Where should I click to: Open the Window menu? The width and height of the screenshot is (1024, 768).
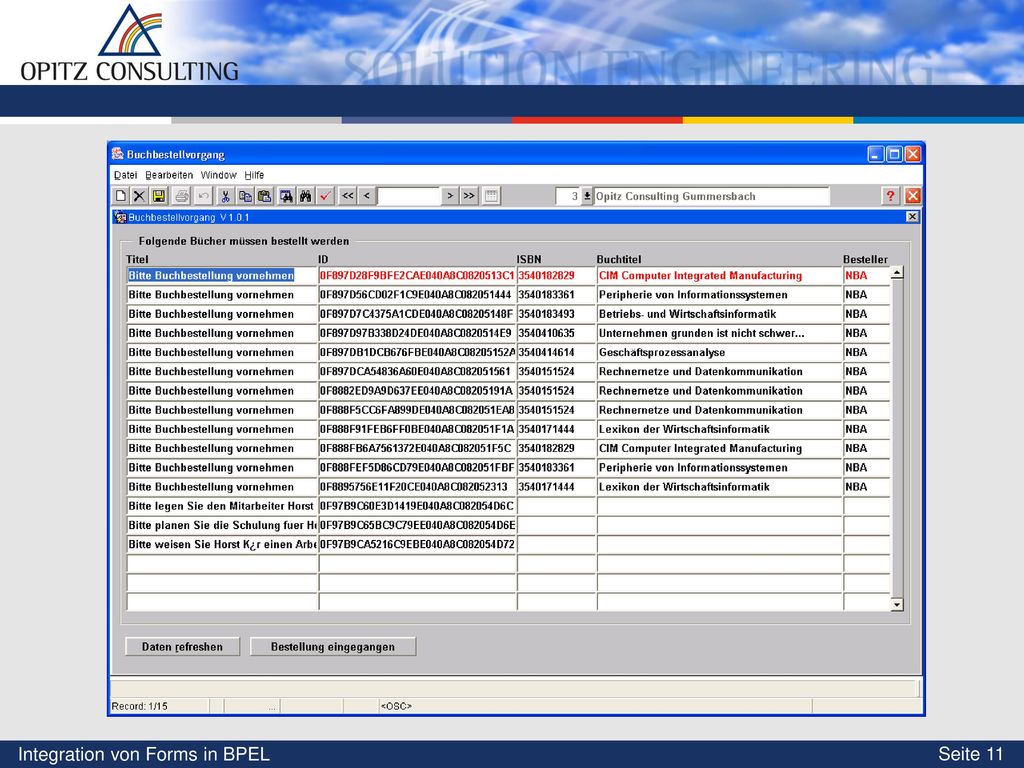[x=218, y=175]
